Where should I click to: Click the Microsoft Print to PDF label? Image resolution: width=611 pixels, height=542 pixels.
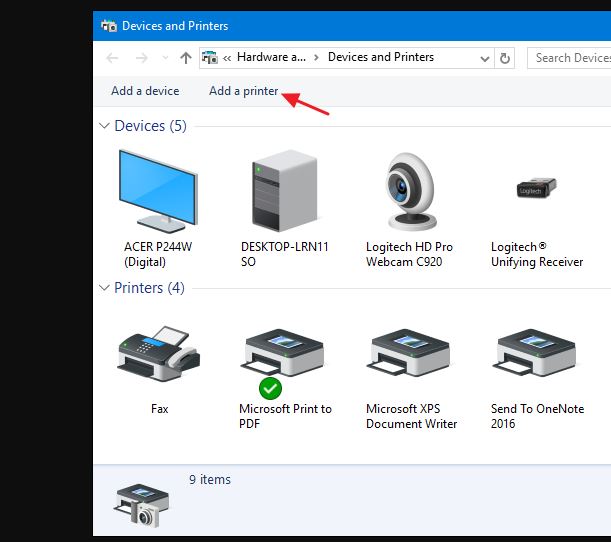[x=285, y=416]
